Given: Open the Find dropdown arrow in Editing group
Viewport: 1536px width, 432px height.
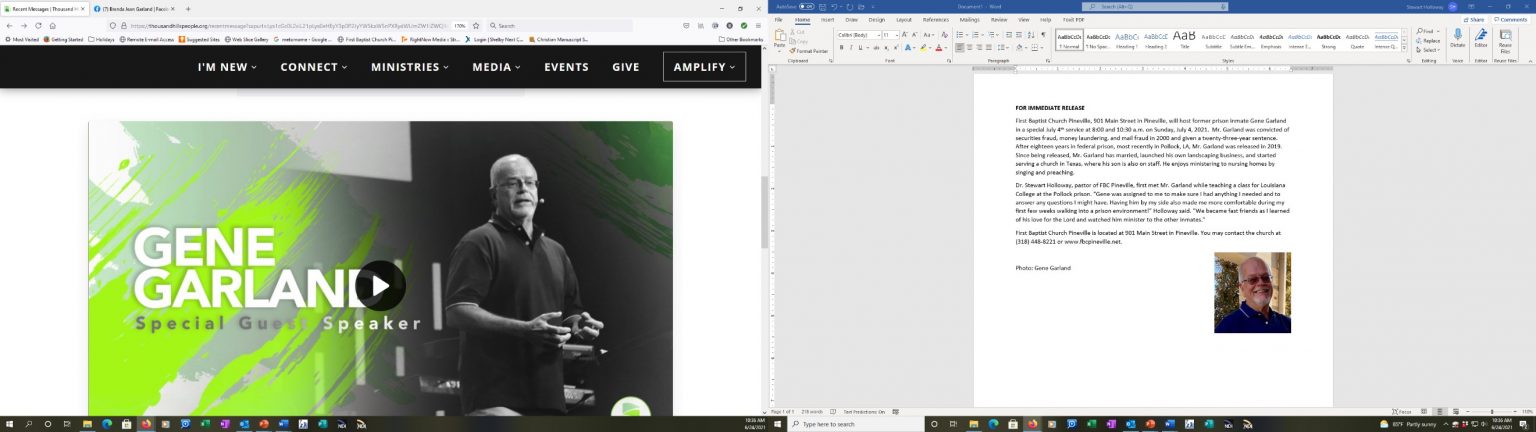Looking at the screenshot, I should (1438, 31).
